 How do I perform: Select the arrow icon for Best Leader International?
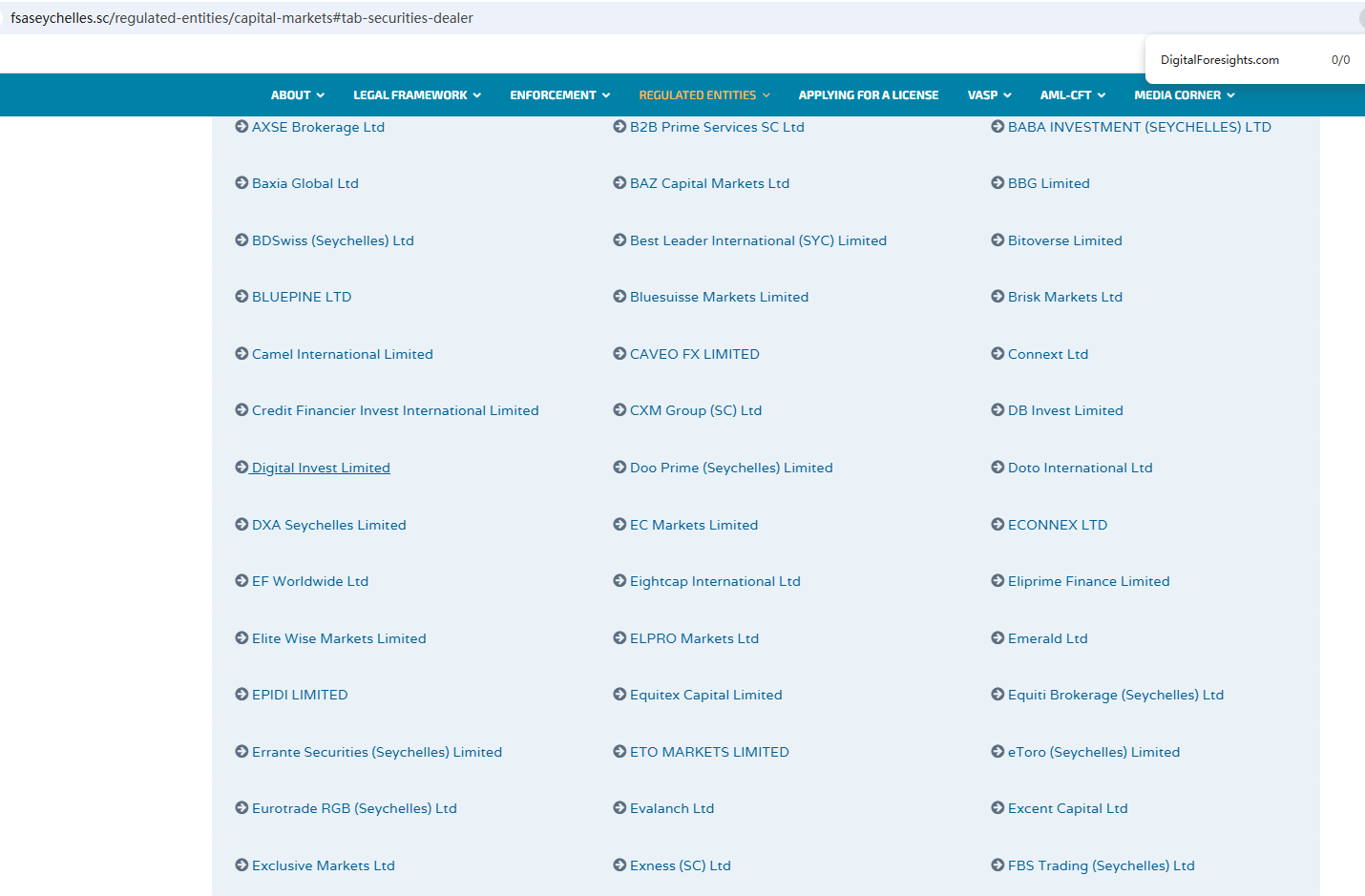[619, 240]
